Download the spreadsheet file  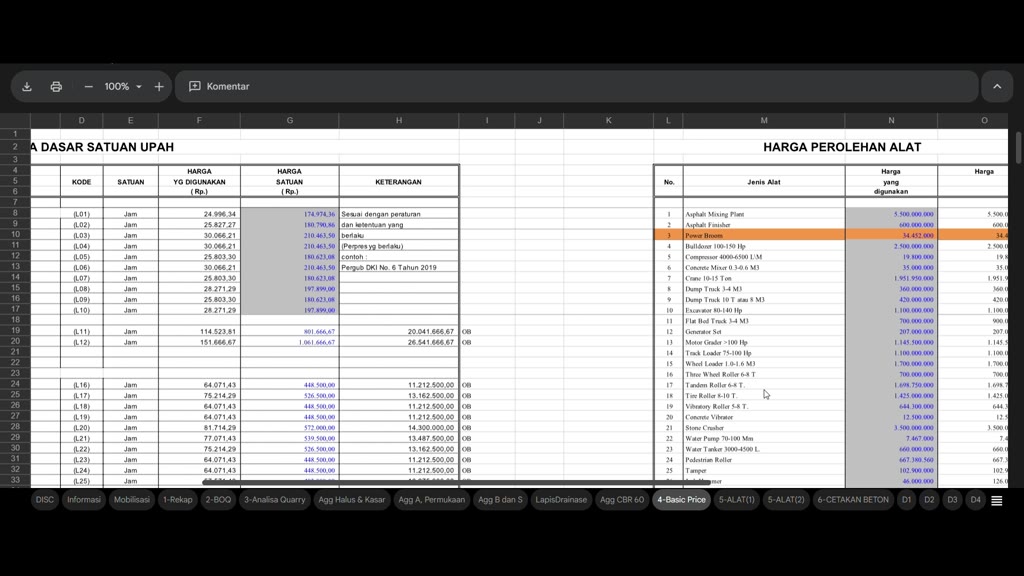coord(27,86)
